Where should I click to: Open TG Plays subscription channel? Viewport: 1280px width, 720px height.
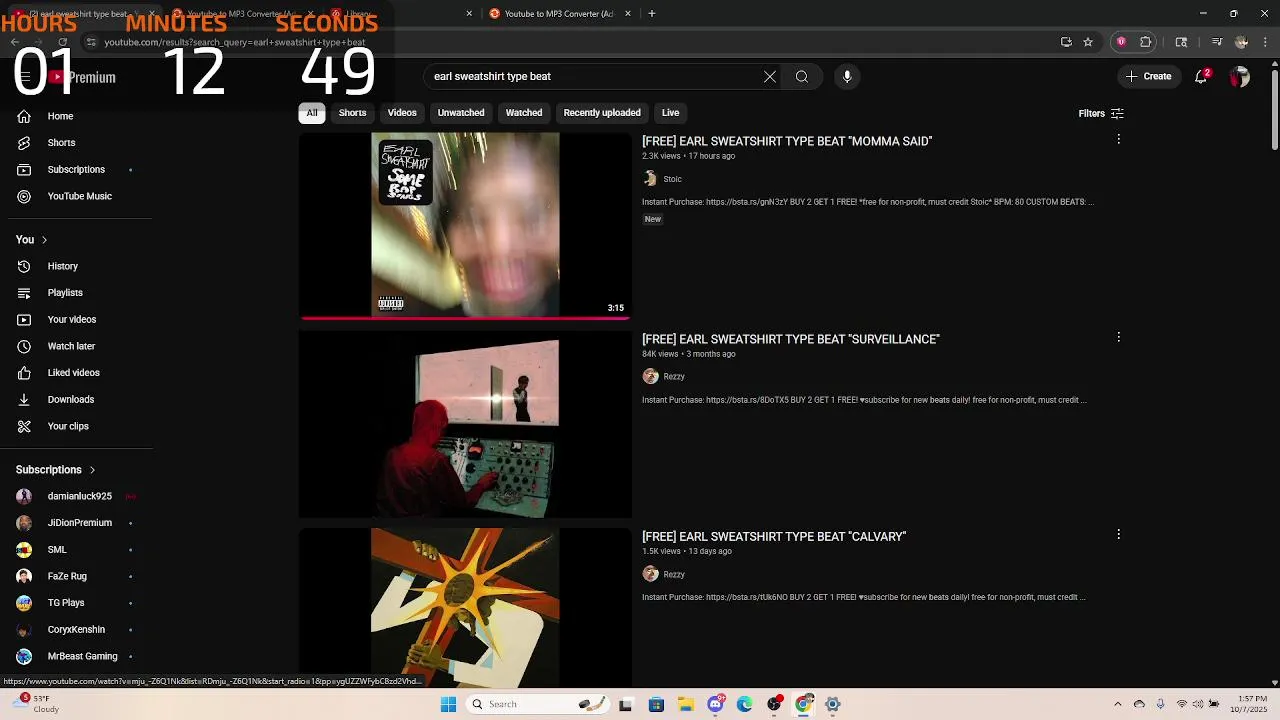click(x=66, y=603)
